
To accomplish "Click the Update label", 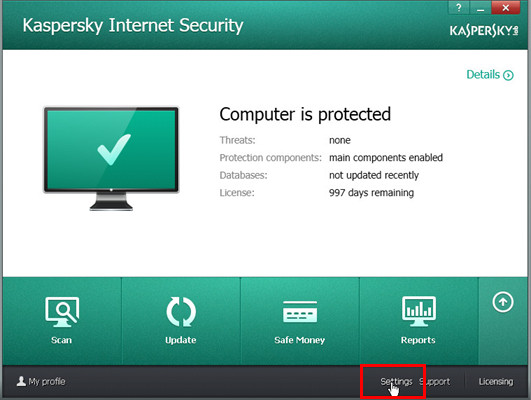I will (x=180, y=340).
